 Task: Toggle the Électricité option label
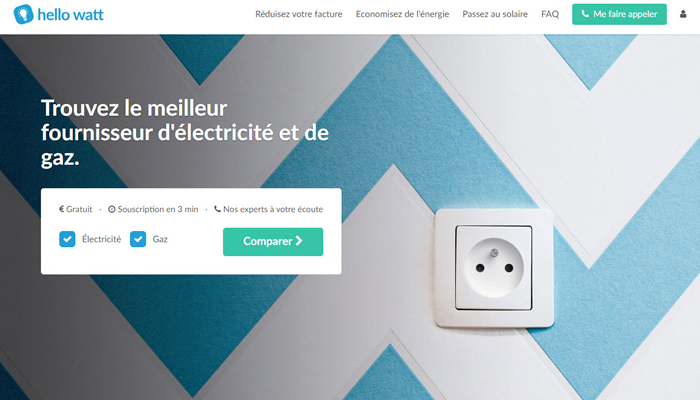click(x=101, y=239)
